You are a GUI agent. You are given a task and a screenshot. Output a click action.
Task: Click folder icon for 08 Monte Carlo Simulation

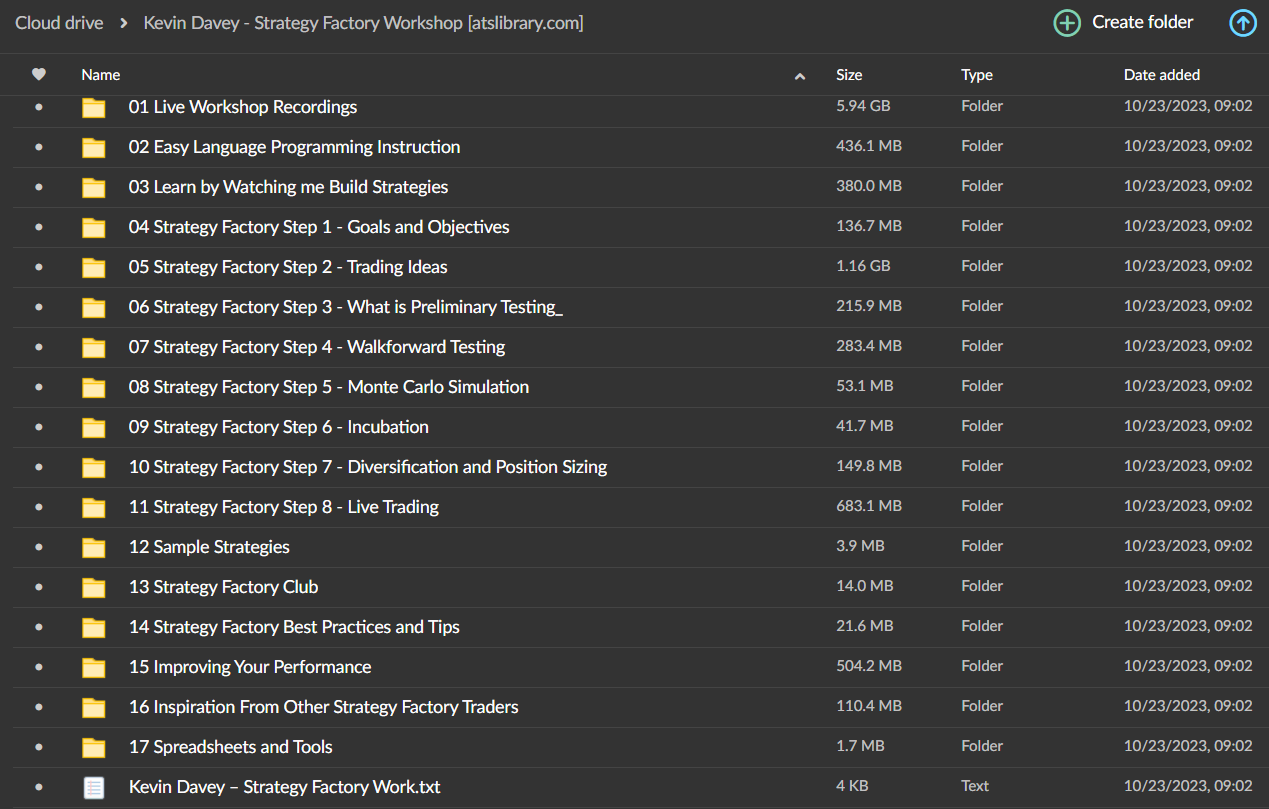point(93,387)
